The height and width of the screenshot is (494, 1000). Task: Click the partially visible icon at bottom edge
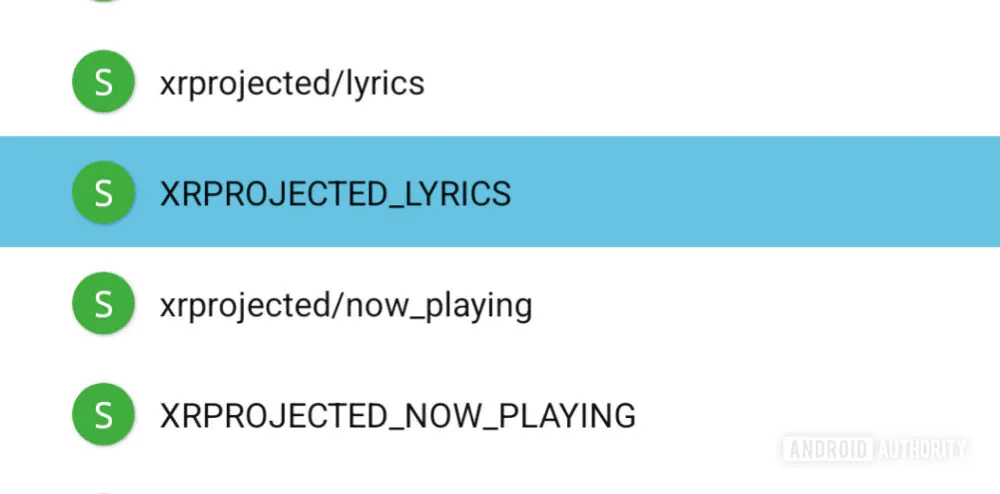click(x=103, y=491)
